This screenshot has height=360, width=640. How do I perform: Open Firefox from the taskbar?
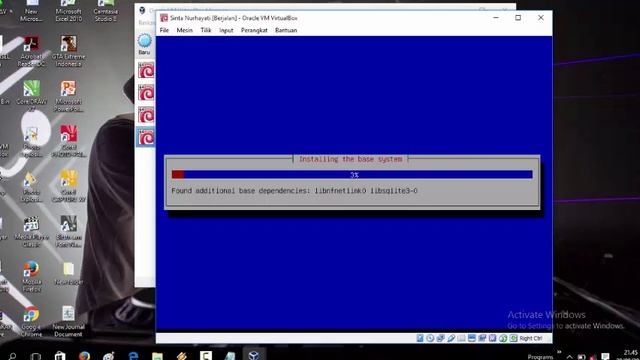84,356
